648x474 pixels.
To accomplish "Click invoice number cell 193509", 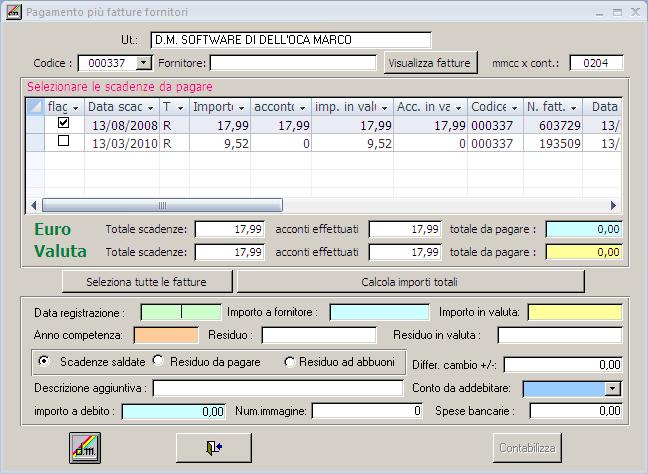I will coord(553,143).
